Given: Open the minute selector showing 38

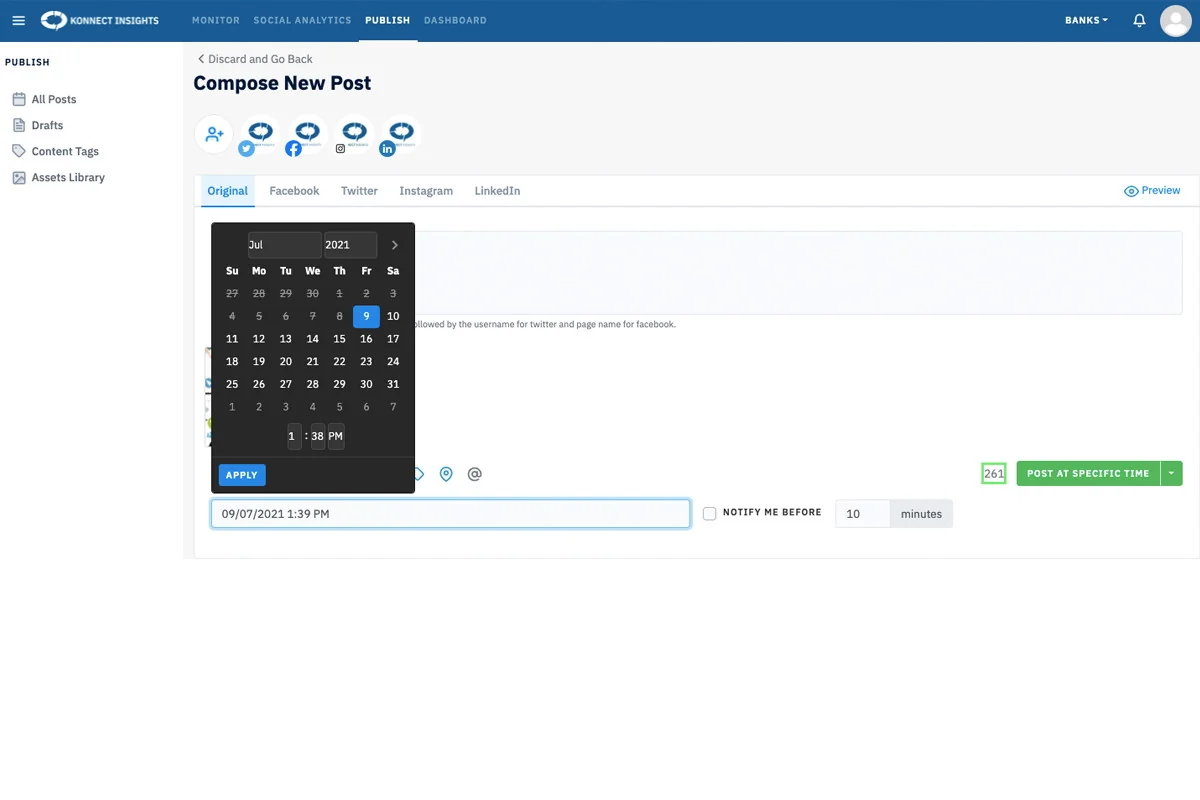Looking at the screenshot, I should click(x=317, y=436).
